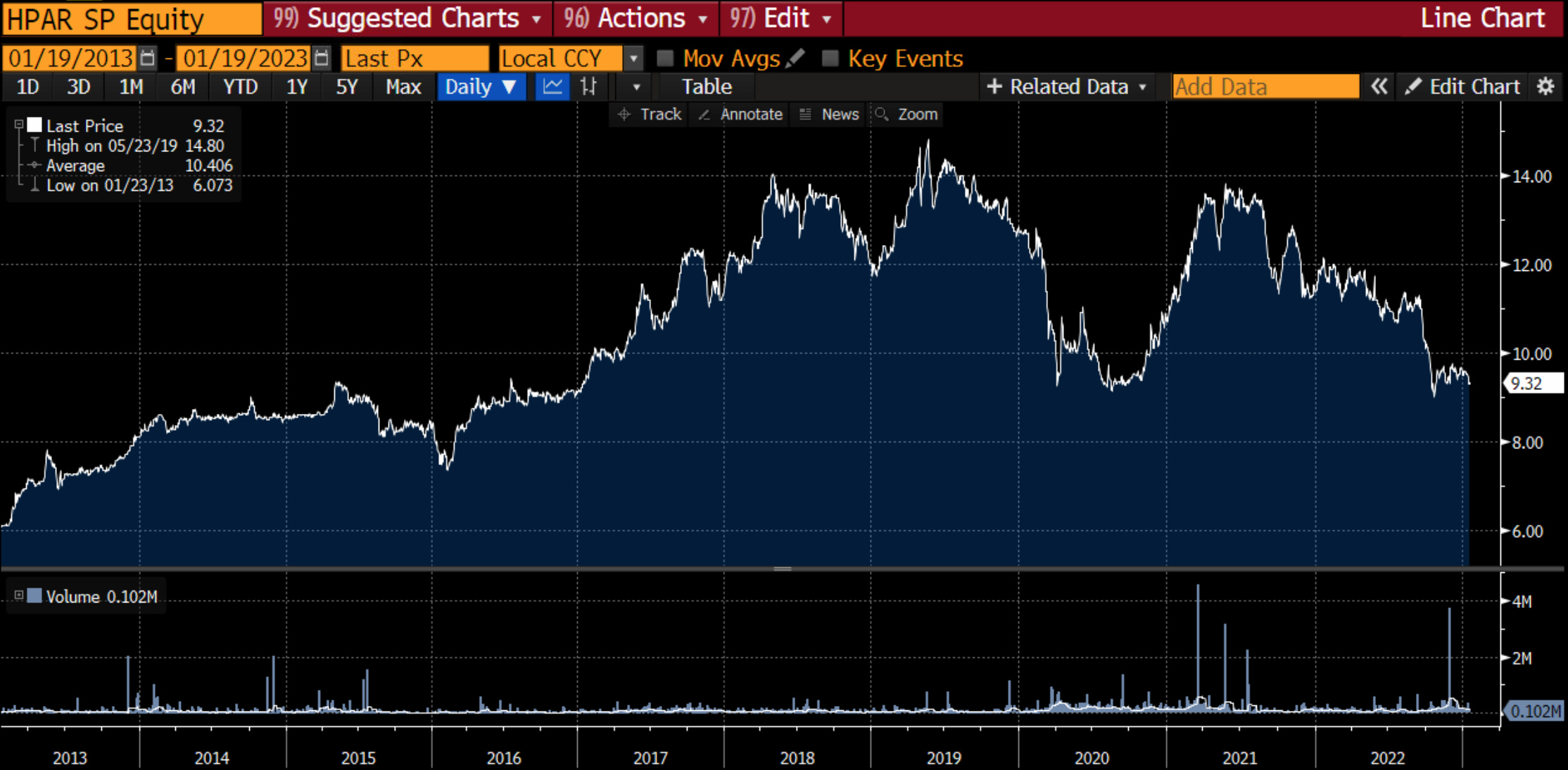Viewport: 1568px width, 770px height.
Task: Enable the Mov Avgs checkbox
Action: pos(665,58)
